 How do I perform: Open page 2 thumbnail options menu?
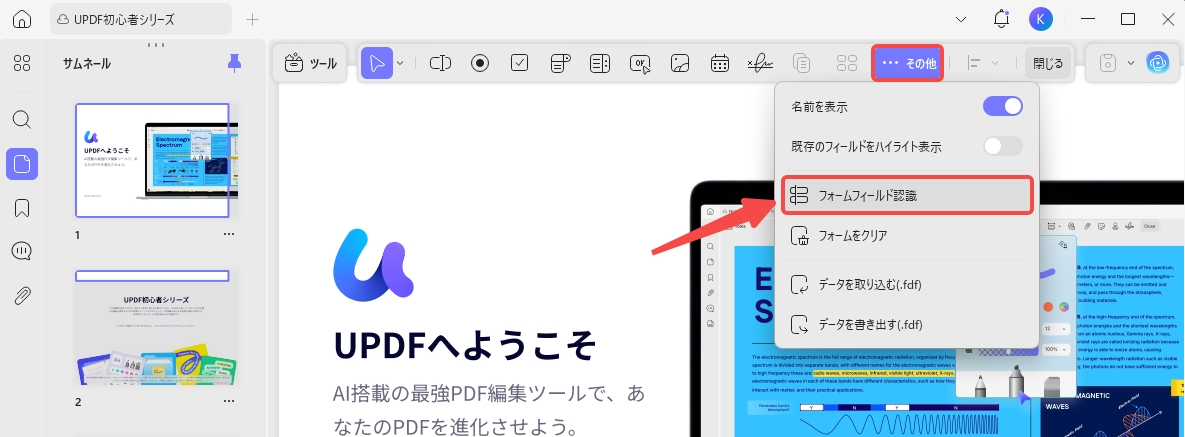pos(229,402)
